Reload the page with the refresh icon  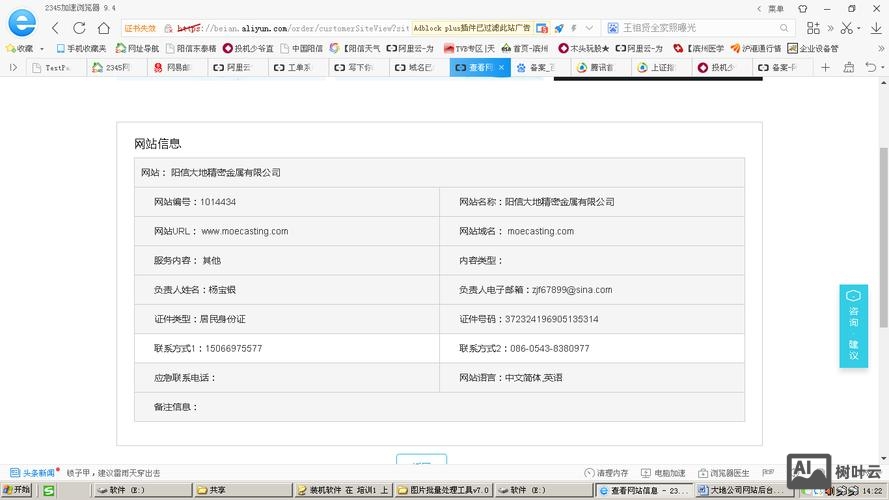(x=79, y=28)
